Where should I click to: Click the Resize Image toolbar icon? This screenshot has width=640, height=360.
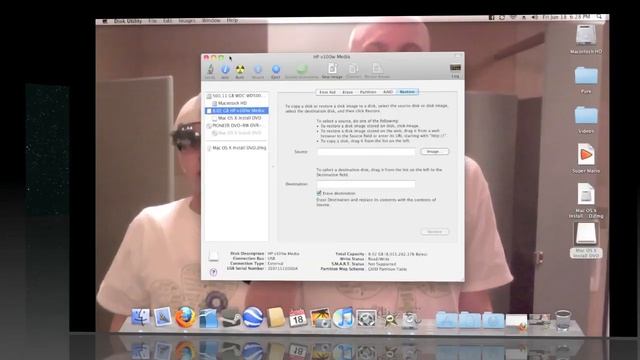[377, 71]
